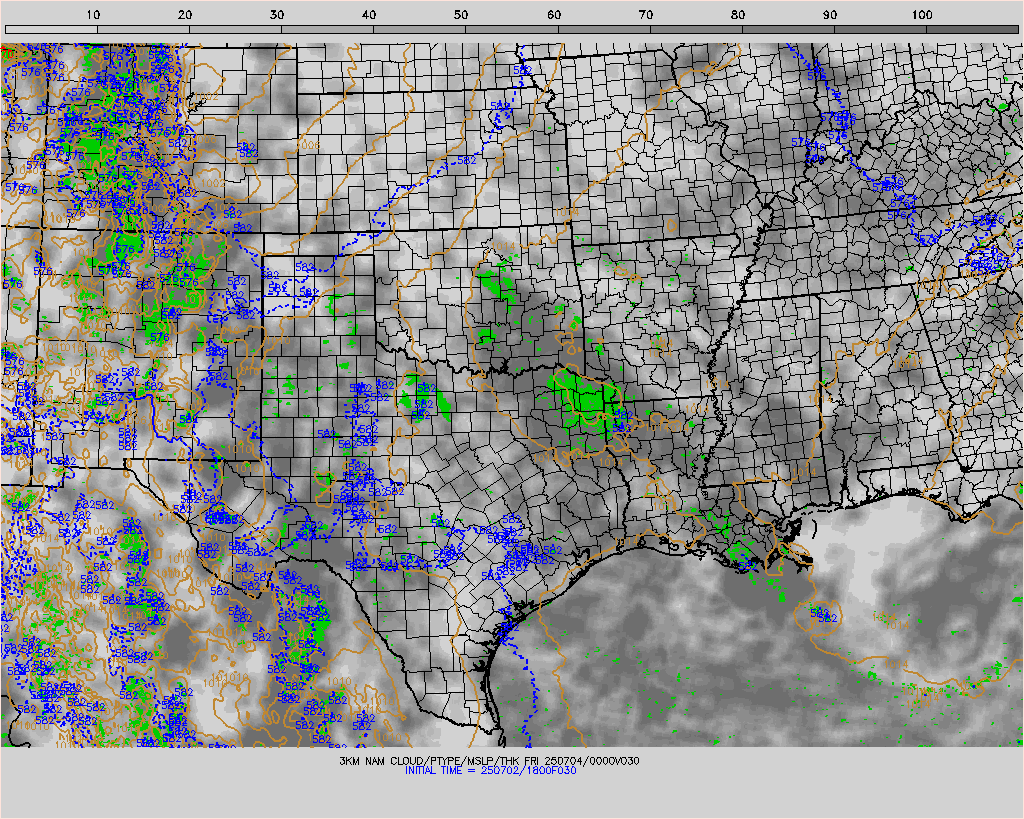1024x819 pixels.
Task: Click the '40' label on the cloud scale
Action: (369, 15)
